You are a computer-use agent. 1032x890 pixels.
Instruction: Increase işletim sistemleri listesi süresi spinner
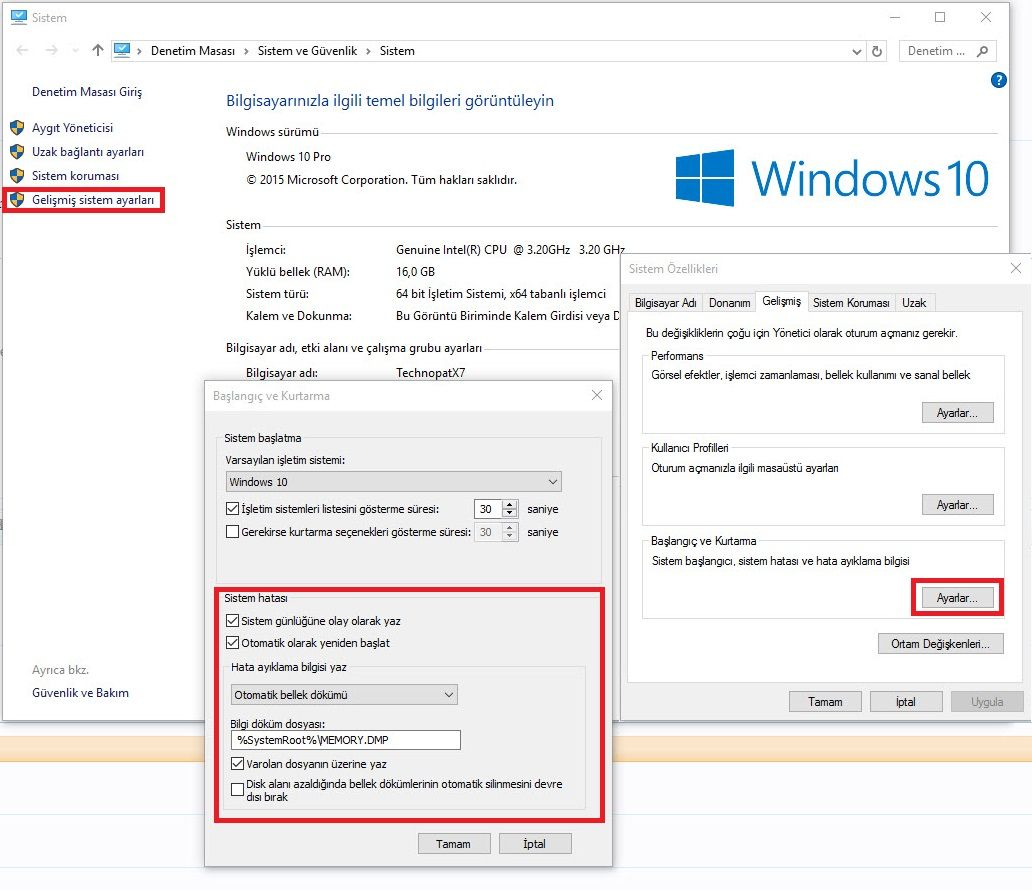click(509, 504)
